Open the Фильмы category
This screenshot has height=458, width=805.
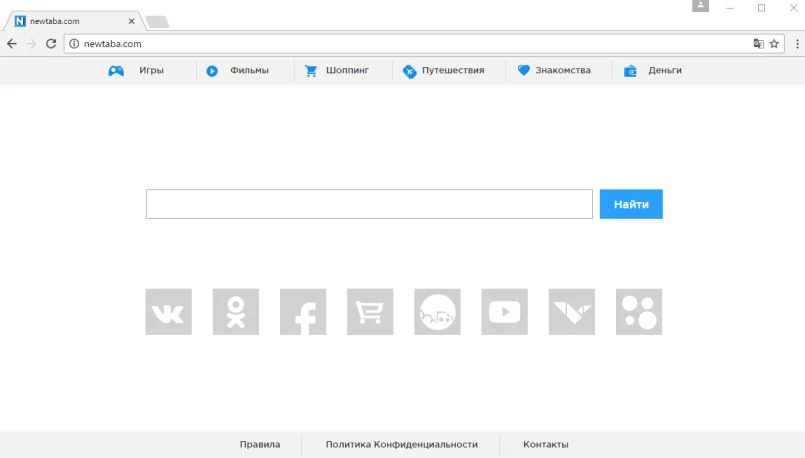pos(249,70)
